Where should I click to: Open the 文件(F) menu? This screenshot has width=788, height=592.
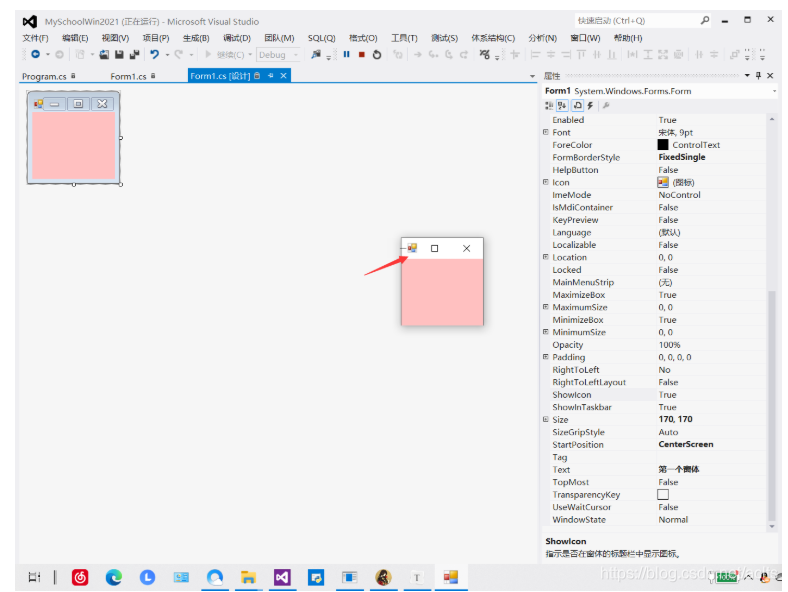click(x=35, y=38)
